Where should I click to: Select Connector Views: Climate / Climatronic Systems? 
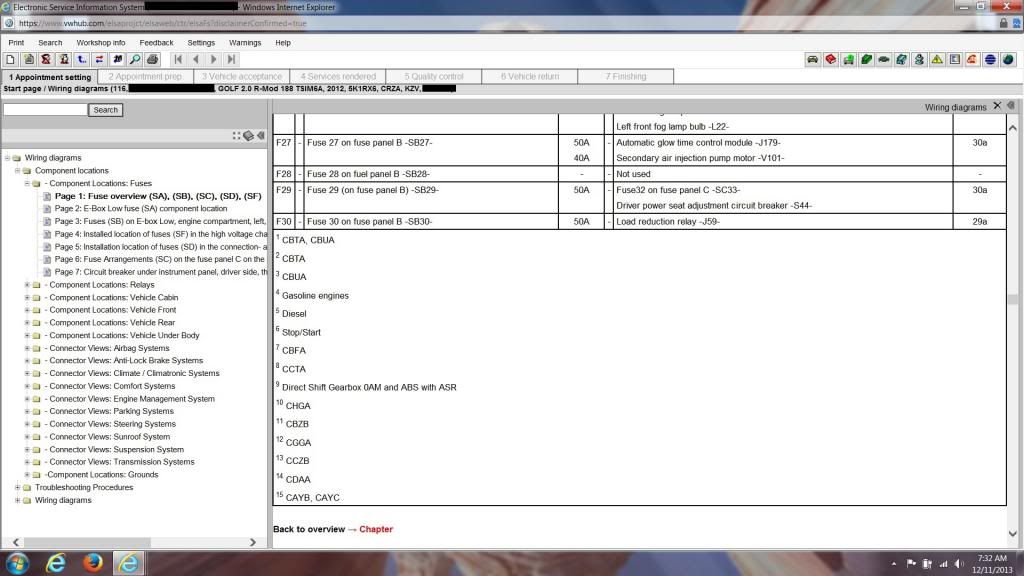tap(135, 374)
